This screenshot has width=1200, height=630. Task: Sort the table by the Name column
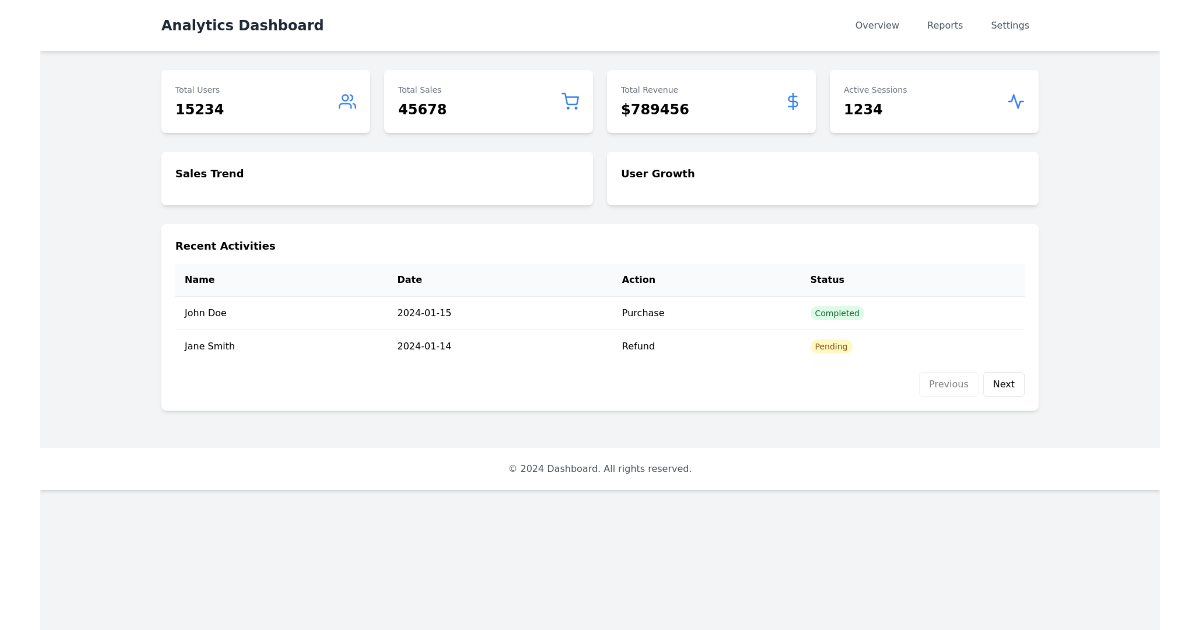click(x=199, y=280)
